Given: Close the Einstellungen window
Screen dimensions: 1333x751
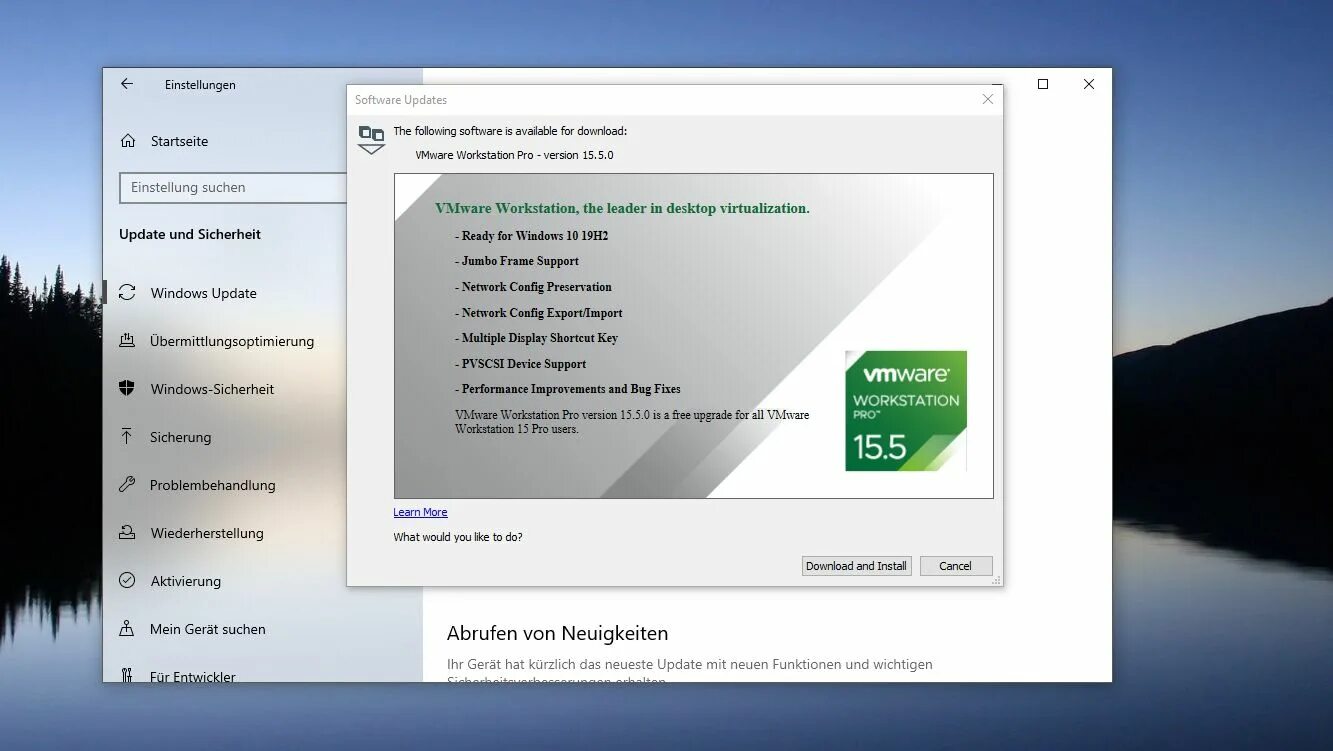Looking at the screenshot, I should 1089,84.
